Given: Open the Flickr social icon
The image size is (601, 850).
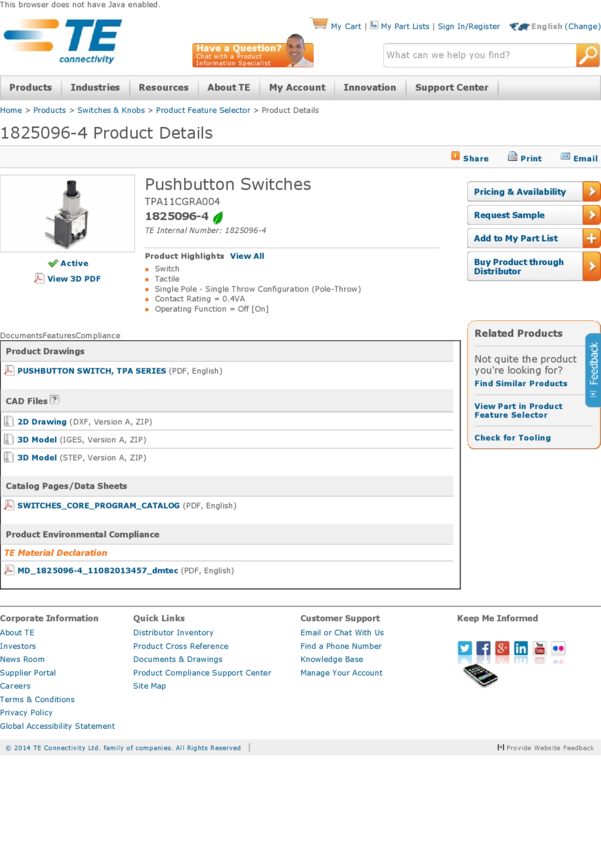Looking at the screenshot, I should (558, 648).
